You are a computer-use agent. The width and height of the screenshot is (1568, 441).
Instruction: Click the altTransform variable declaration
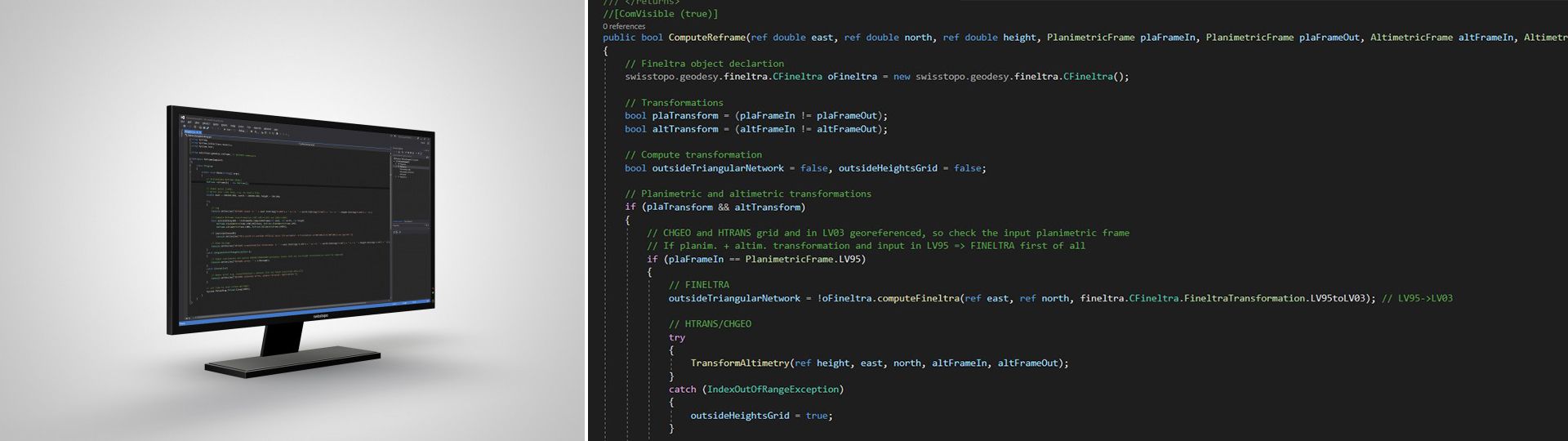(x=684, y=129)
